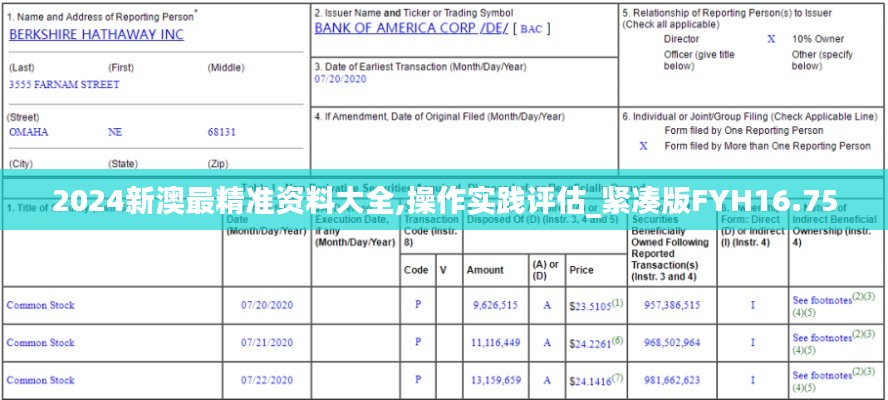Click the owned total 981,662,623
The height and width of the screenshot is (400, 888).
672,380
